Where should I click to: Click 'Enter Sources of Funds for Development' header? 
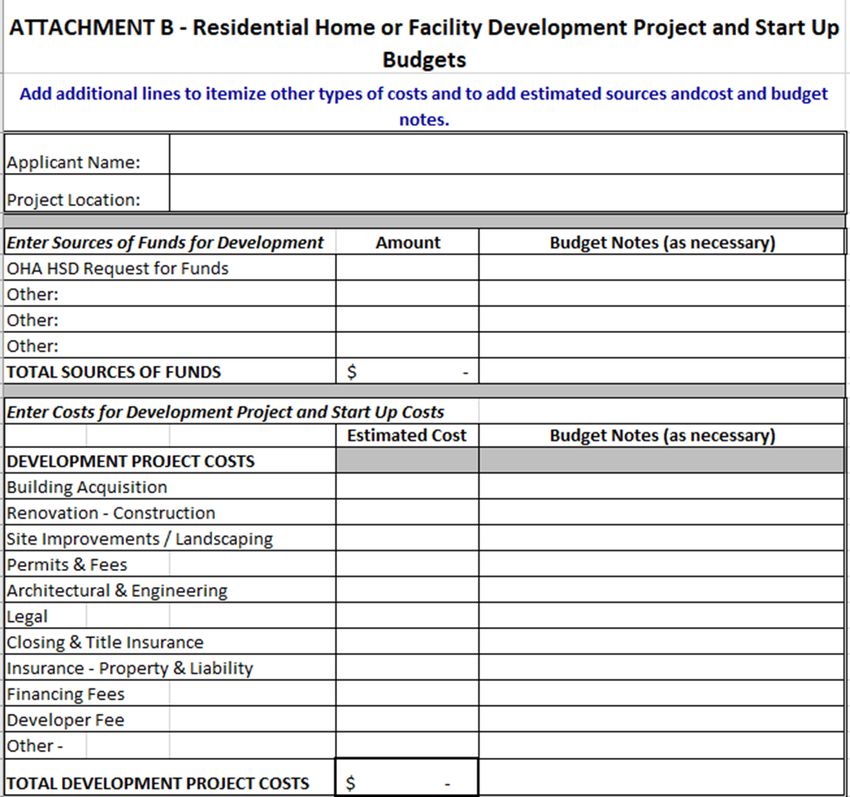[x=165, y=242]
